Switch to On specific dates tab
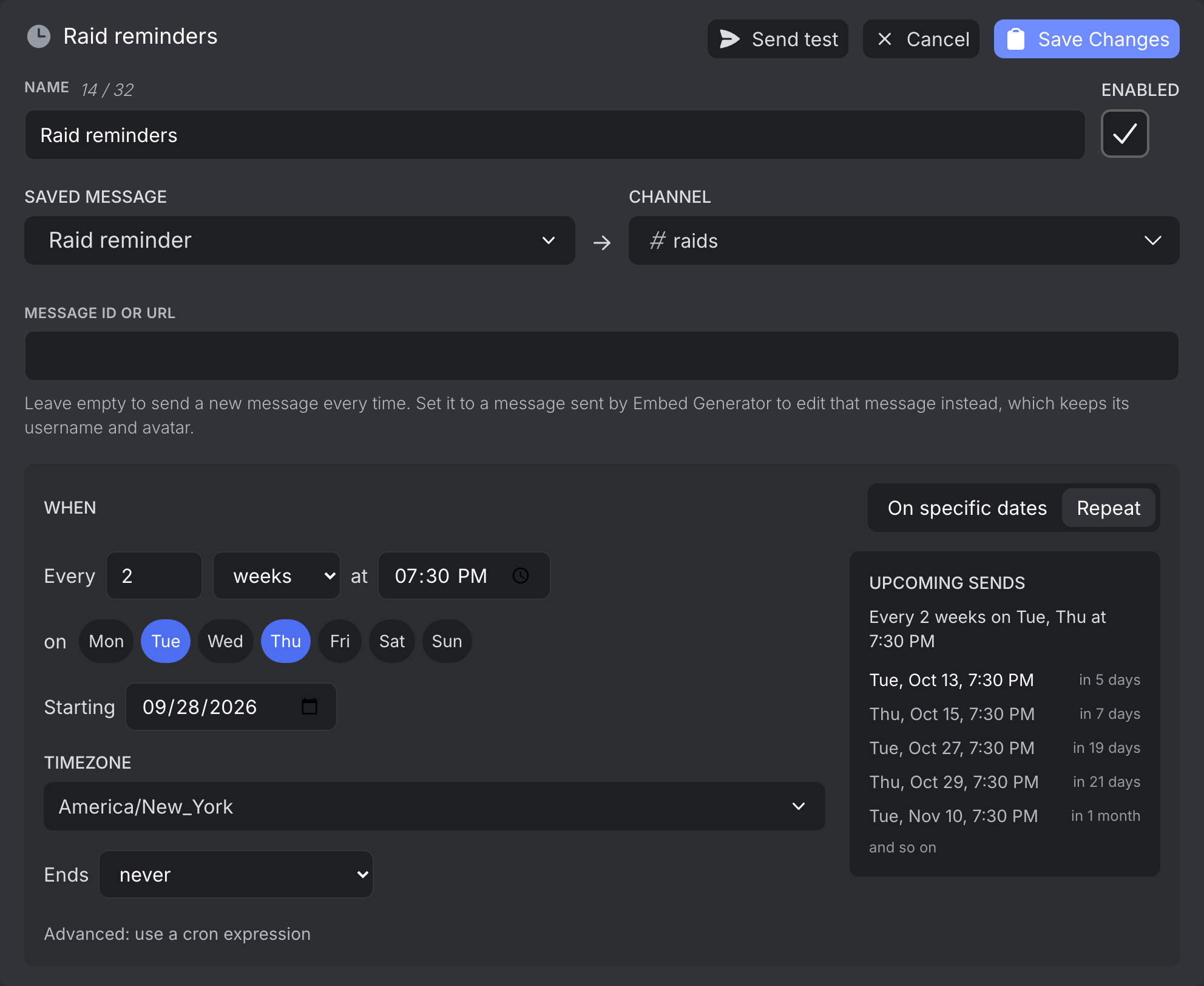The height and width of the screenshot is (986, 1204). click(967, 508)
